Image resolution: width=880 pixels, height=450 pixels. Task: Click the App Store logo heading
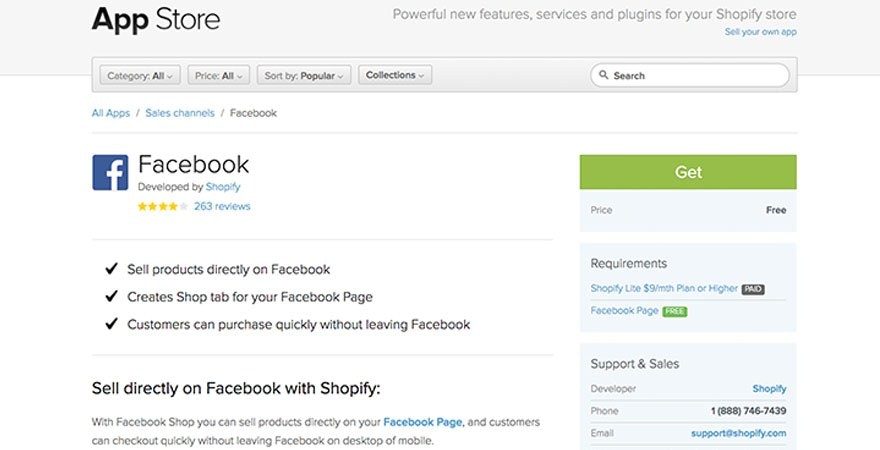click(156, 19)
